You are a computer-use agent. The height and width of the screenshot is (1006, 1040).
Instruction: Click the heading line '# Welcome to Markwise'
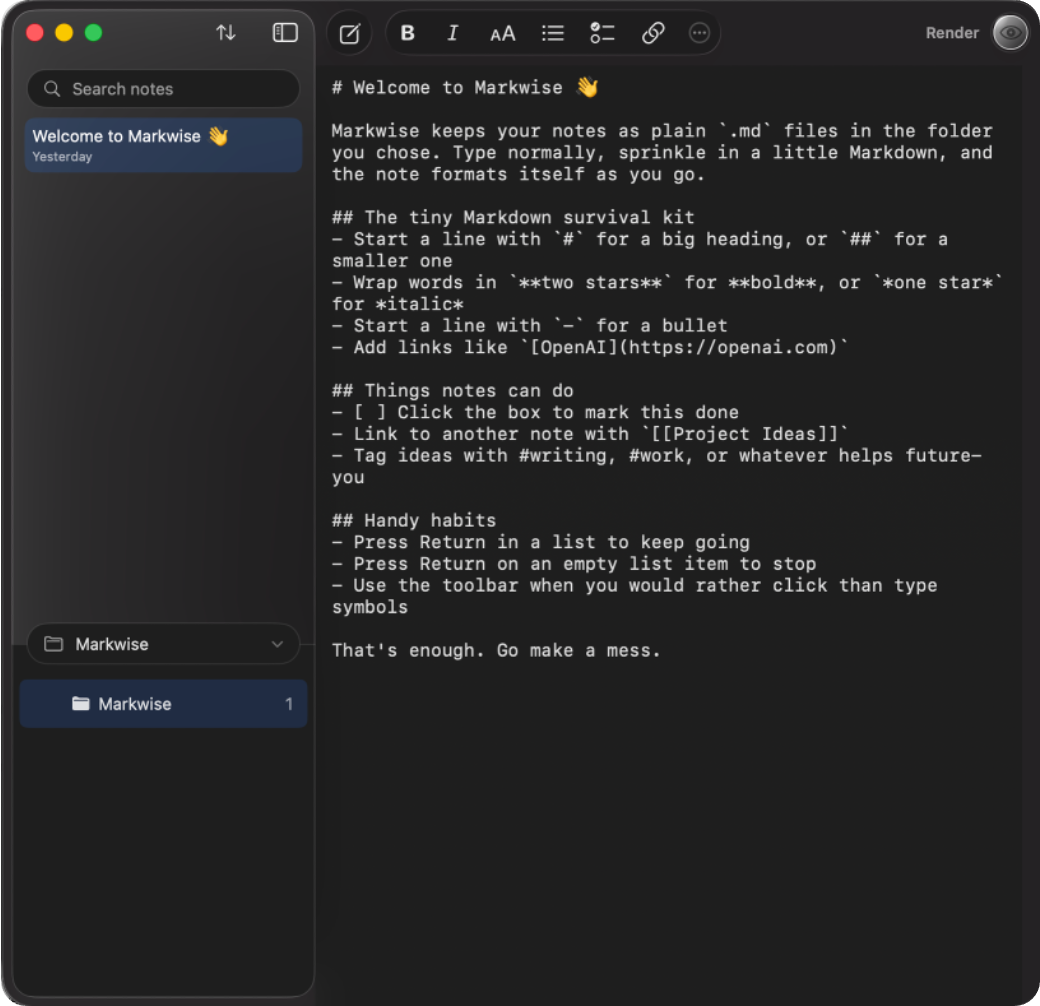[465, 88]
